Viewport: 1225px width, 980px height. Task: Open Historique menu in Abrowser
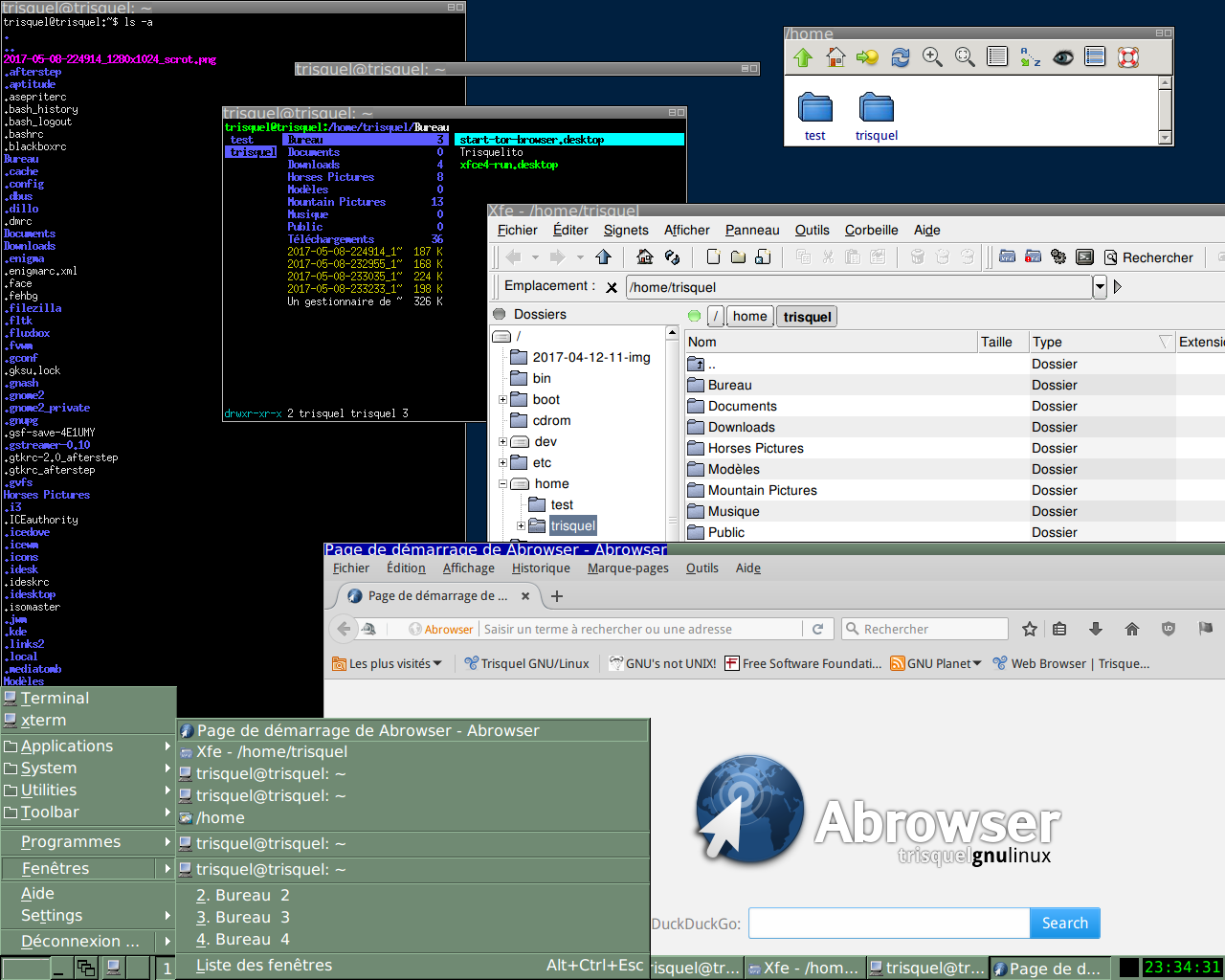pos(541,568)
